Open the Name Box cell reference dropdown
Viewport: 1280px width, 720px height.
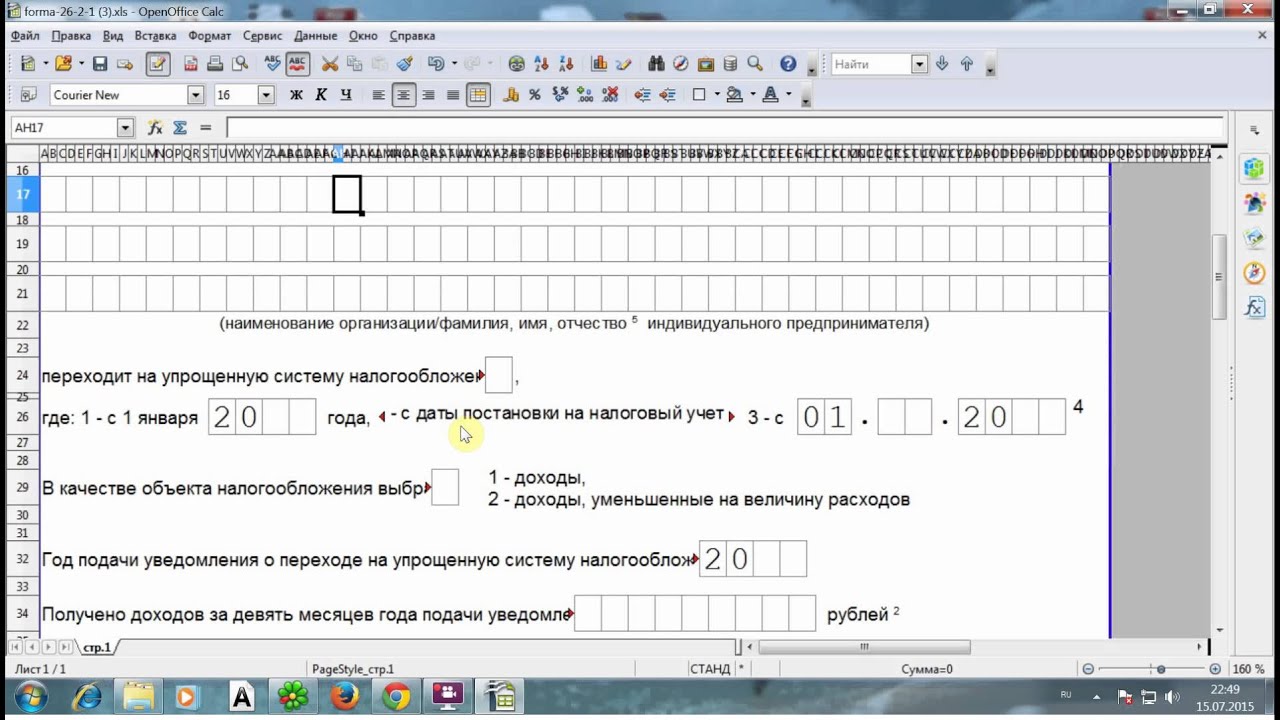point(125,128)
